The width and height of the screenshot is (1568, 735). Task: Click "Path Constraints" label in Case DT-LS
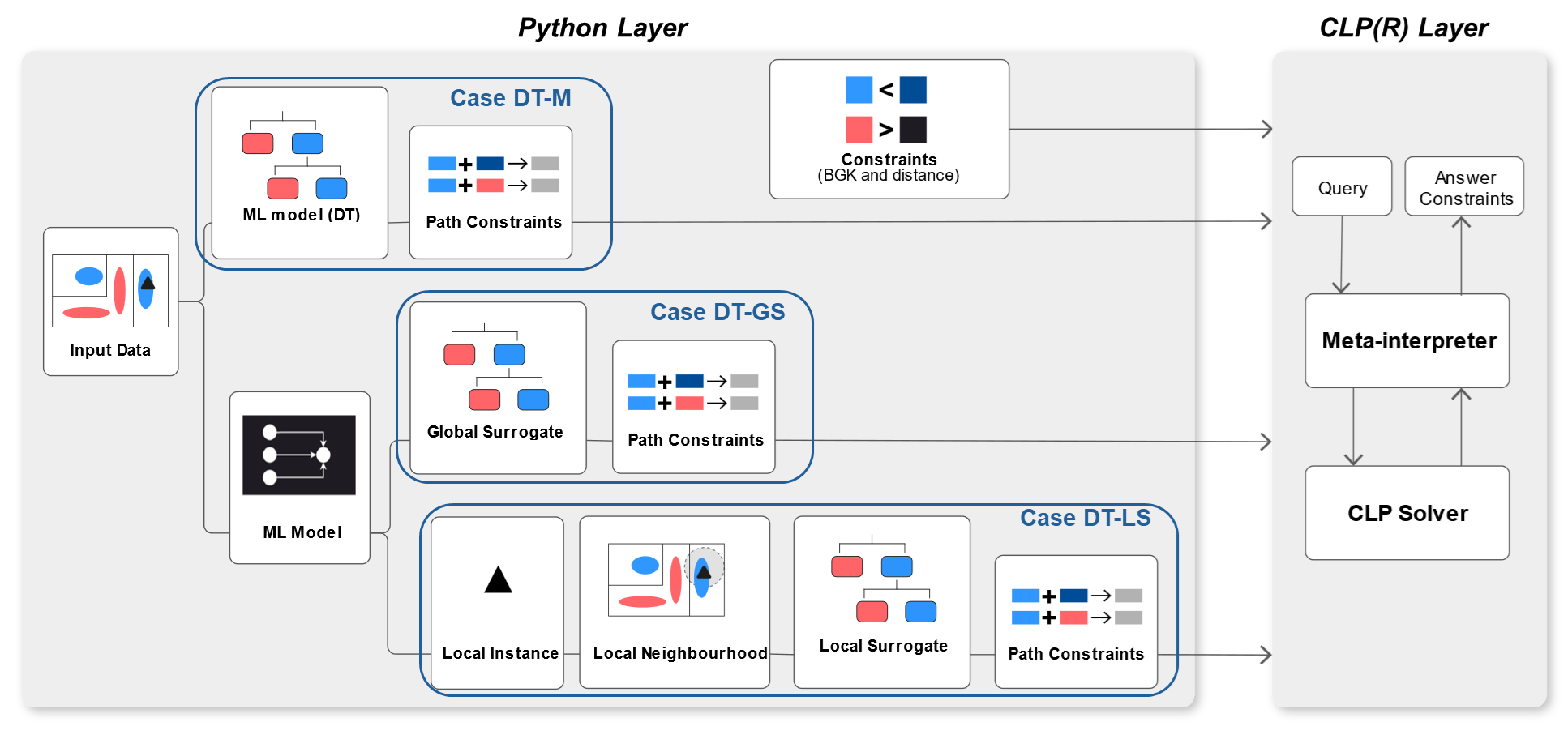click(x=1076, y=654)
